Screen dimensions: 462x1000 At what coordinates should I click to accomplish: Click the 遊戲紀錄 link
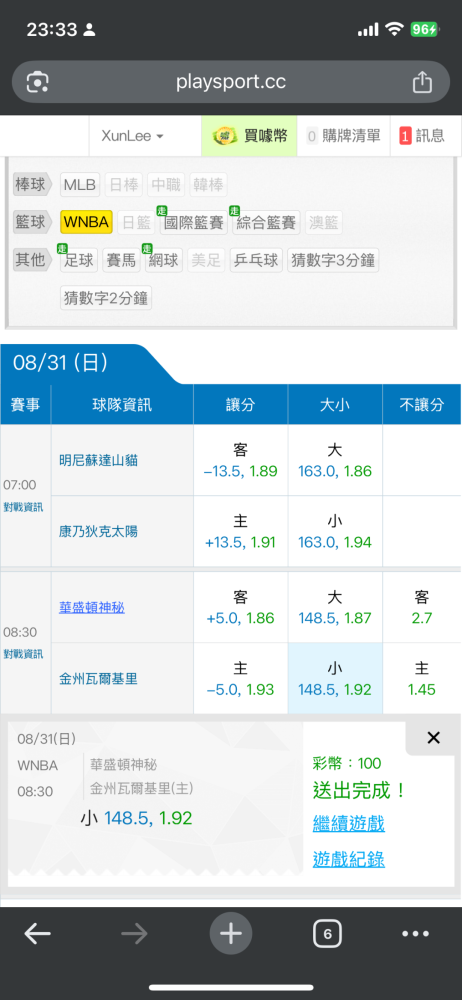tap(348, 859)
